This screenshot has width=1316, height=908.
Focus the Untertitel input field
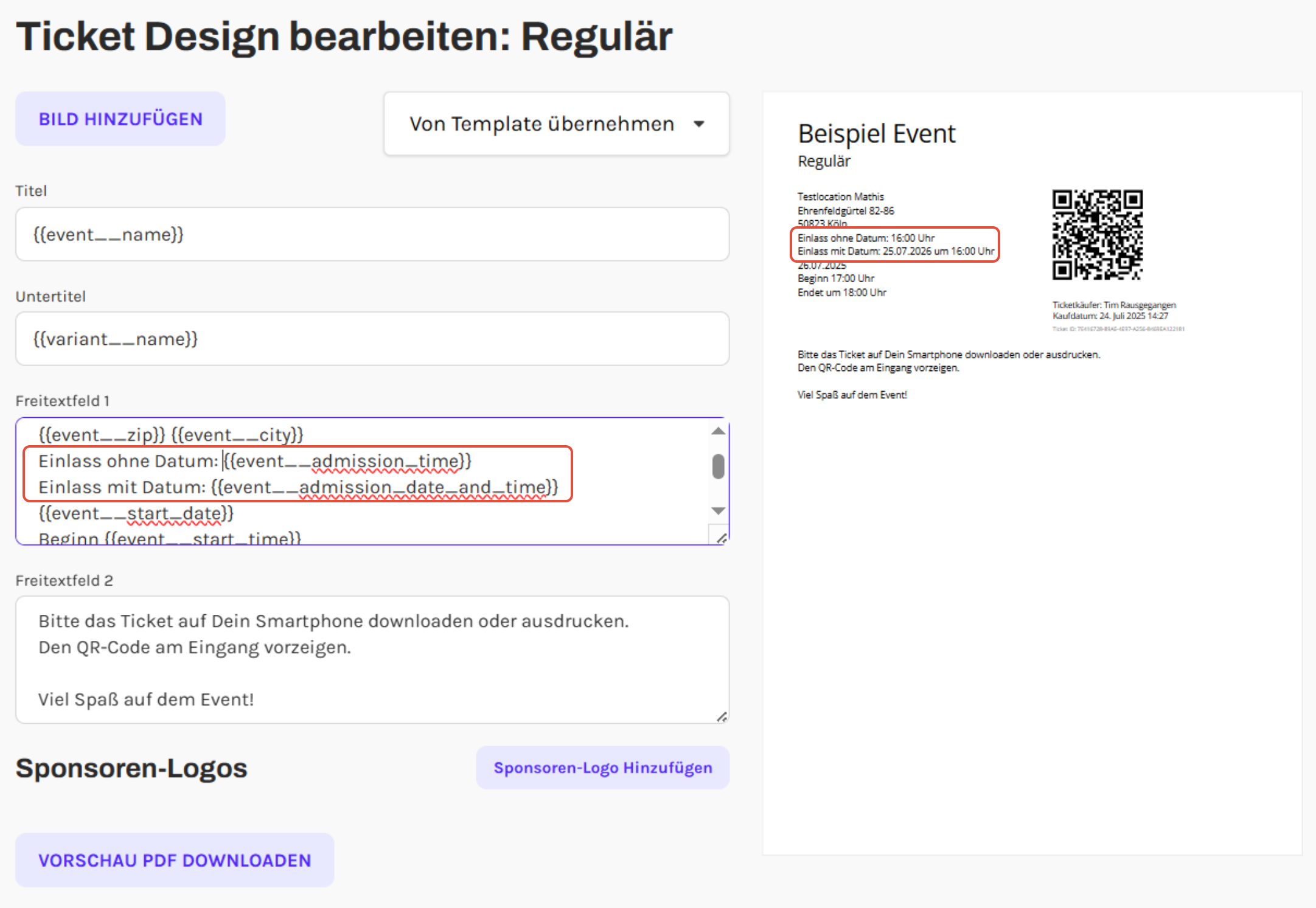click(x=372, y=339)
